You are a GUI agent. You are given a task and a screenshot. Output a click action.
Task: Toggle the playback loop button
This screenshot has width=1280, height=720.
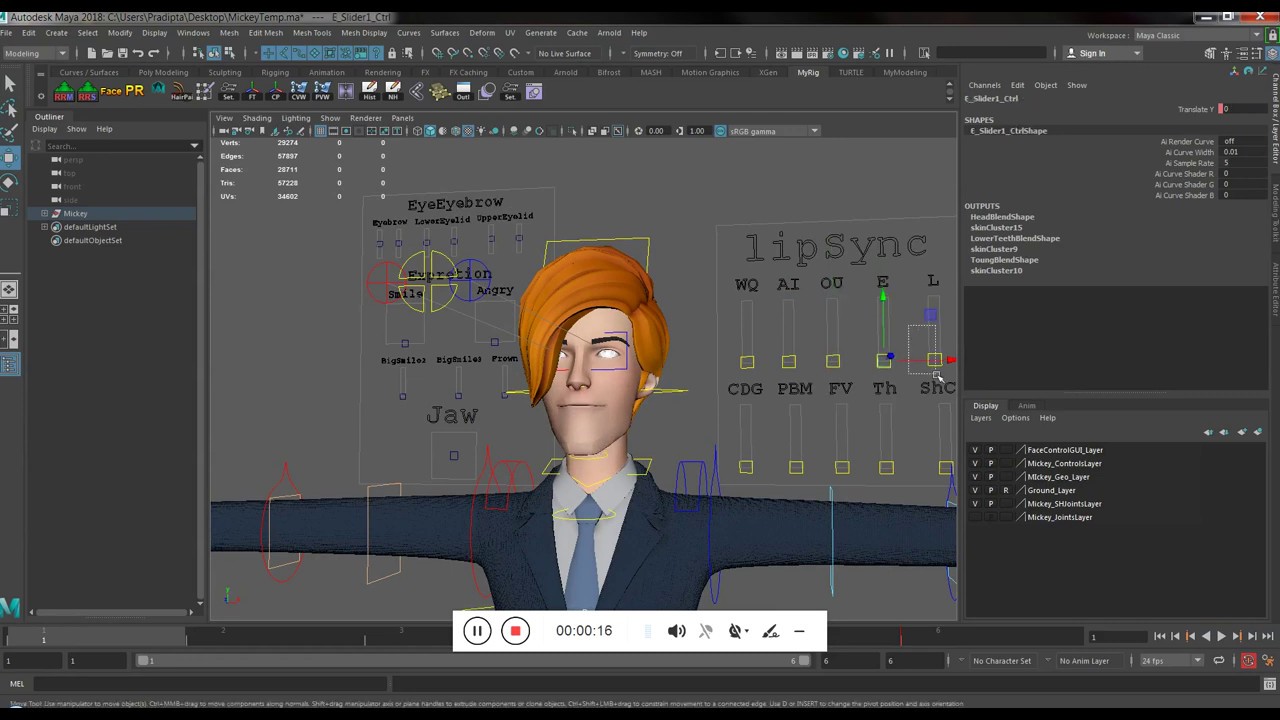(x=1219, y=661)
